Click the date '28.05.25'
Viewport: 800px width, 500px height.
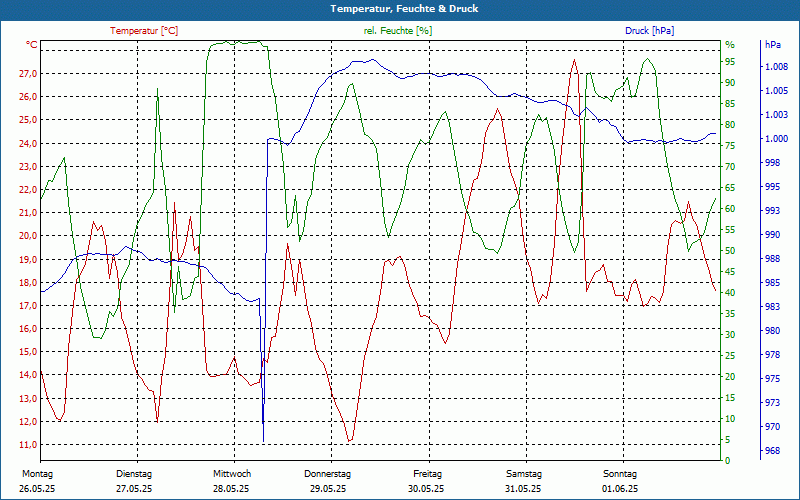231,489
